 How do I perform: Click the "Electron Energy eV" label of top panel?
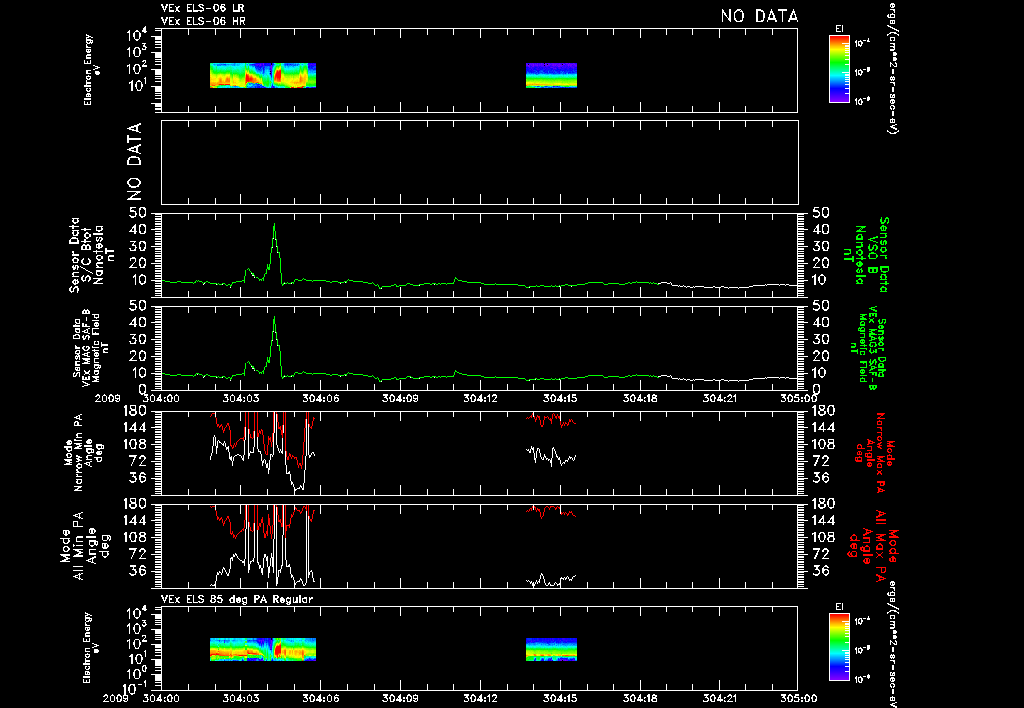[93, 70]
